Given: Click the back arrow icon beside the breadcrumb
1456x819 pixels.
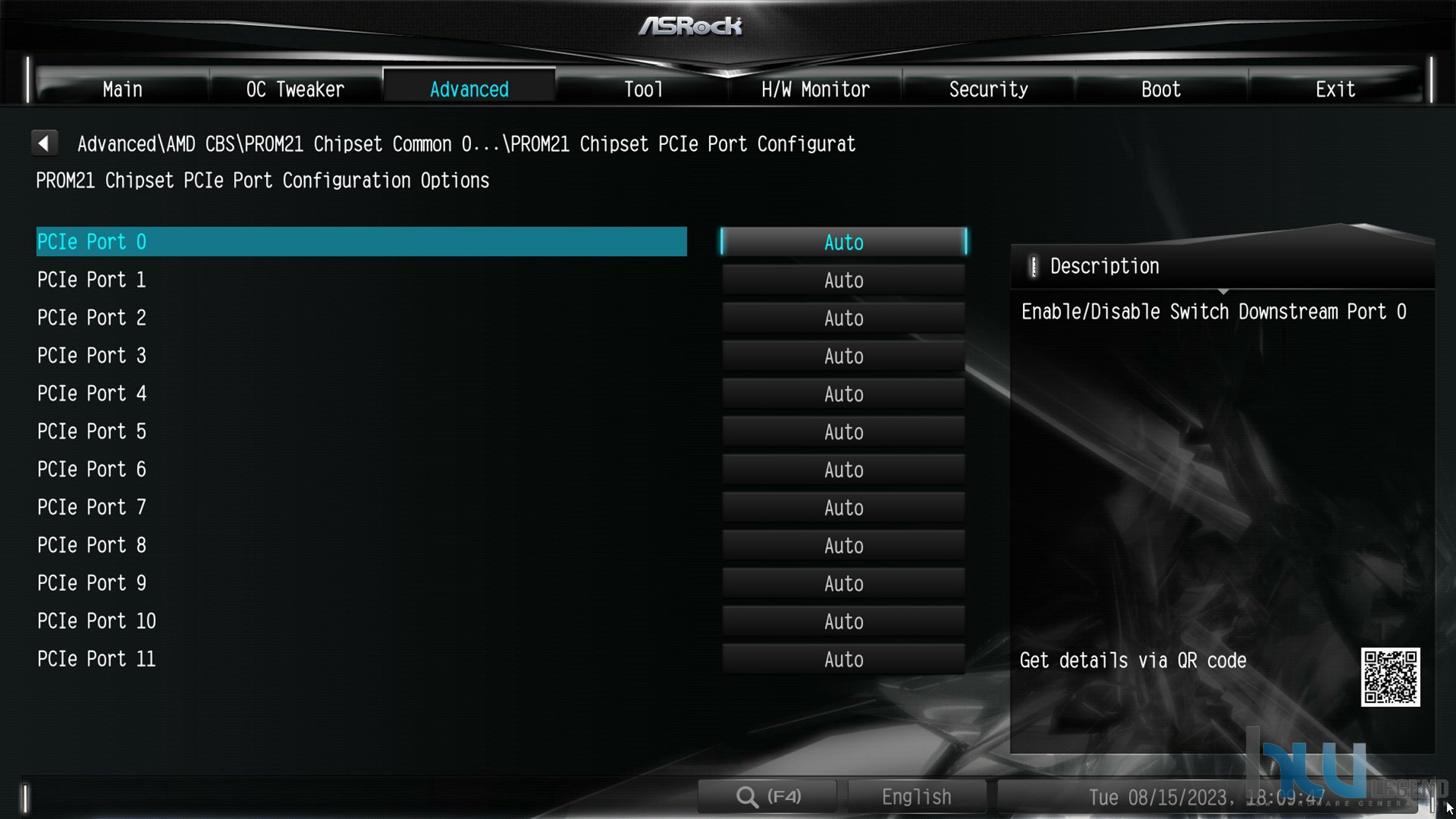Looking at the screenshot, I should (x=44, y=143).
